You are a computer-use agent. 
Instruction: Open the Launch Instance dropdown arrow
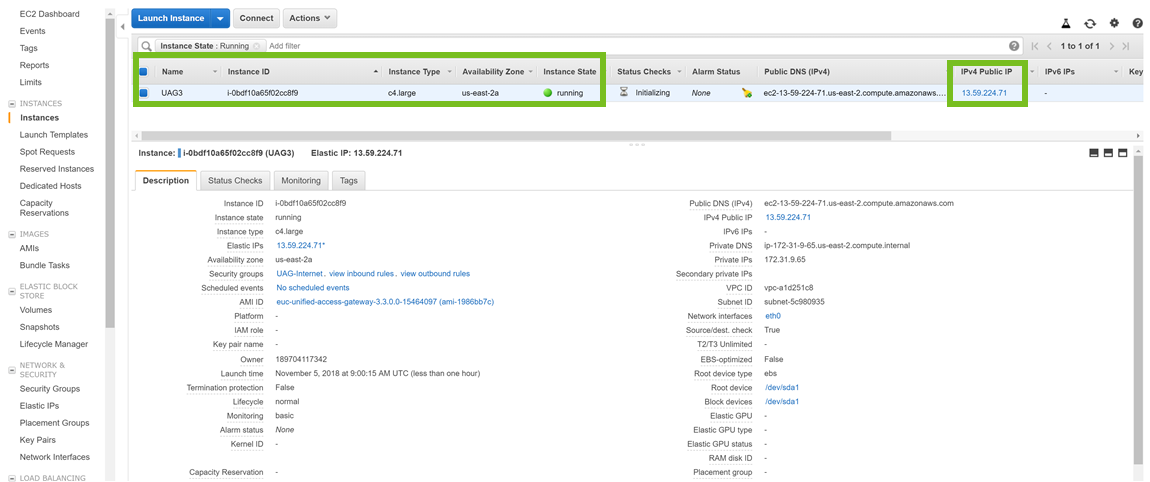(221, 18)
